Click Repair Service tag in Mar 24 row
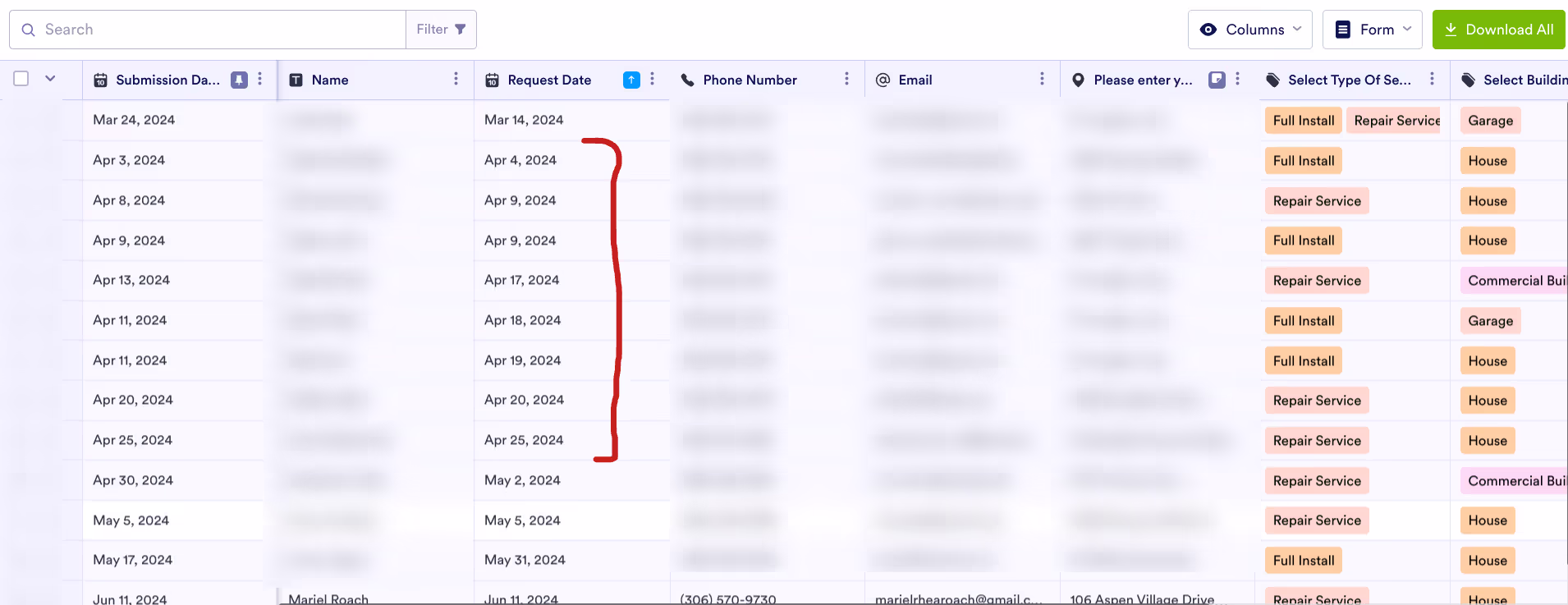The image size is (1568, 605). [x=1394, y=121]
